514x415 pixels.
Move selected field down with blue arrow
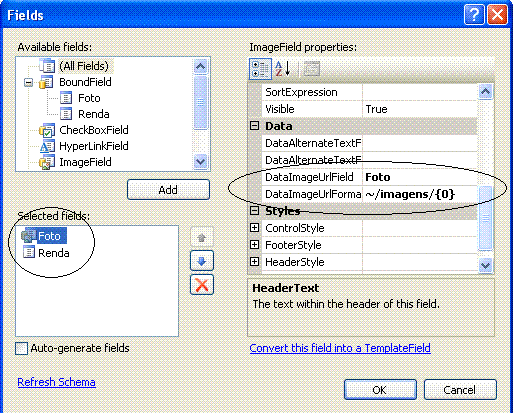pyautogui.click(x=202, y=261)
